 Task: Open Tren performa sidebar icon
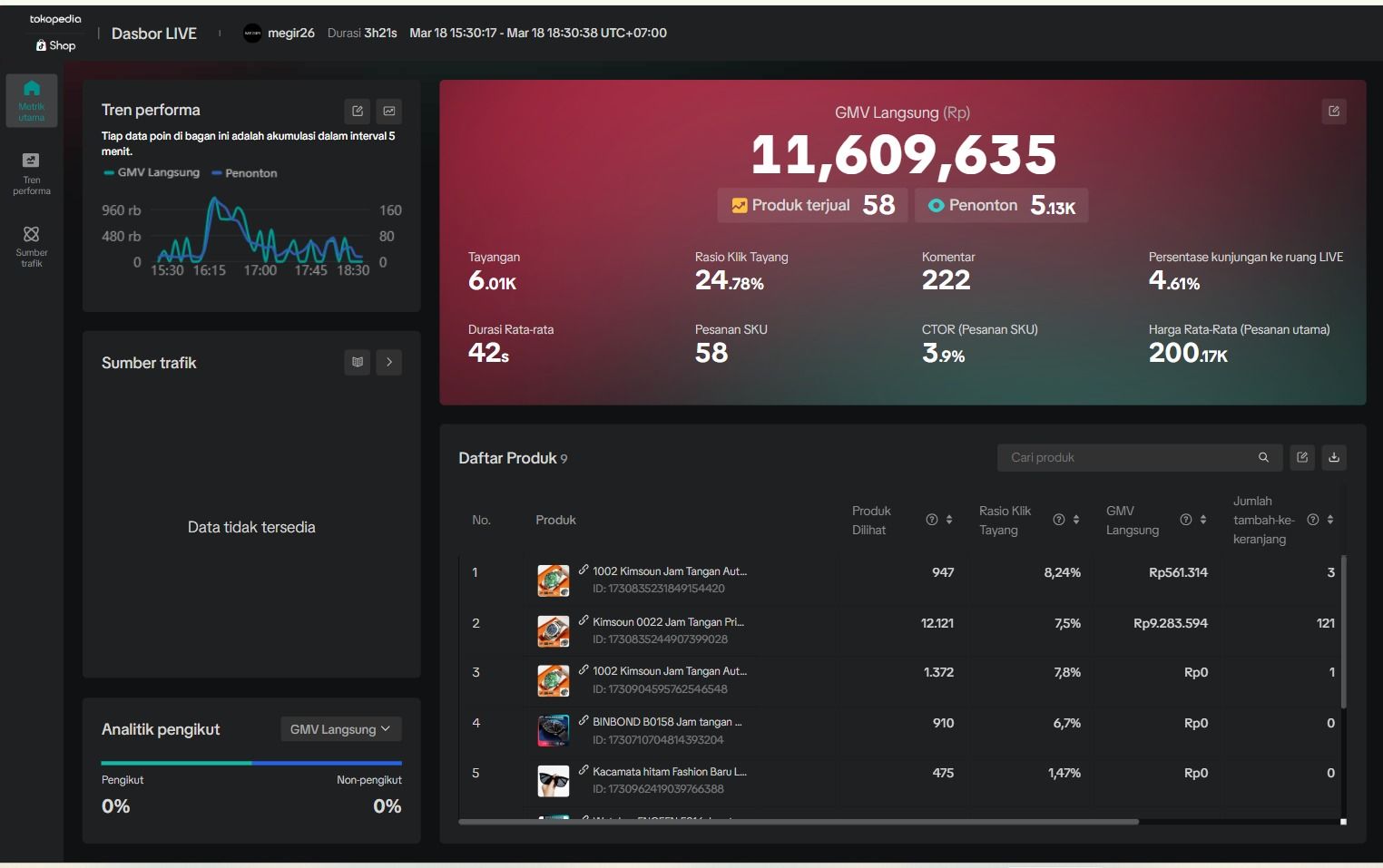[32, 173]
